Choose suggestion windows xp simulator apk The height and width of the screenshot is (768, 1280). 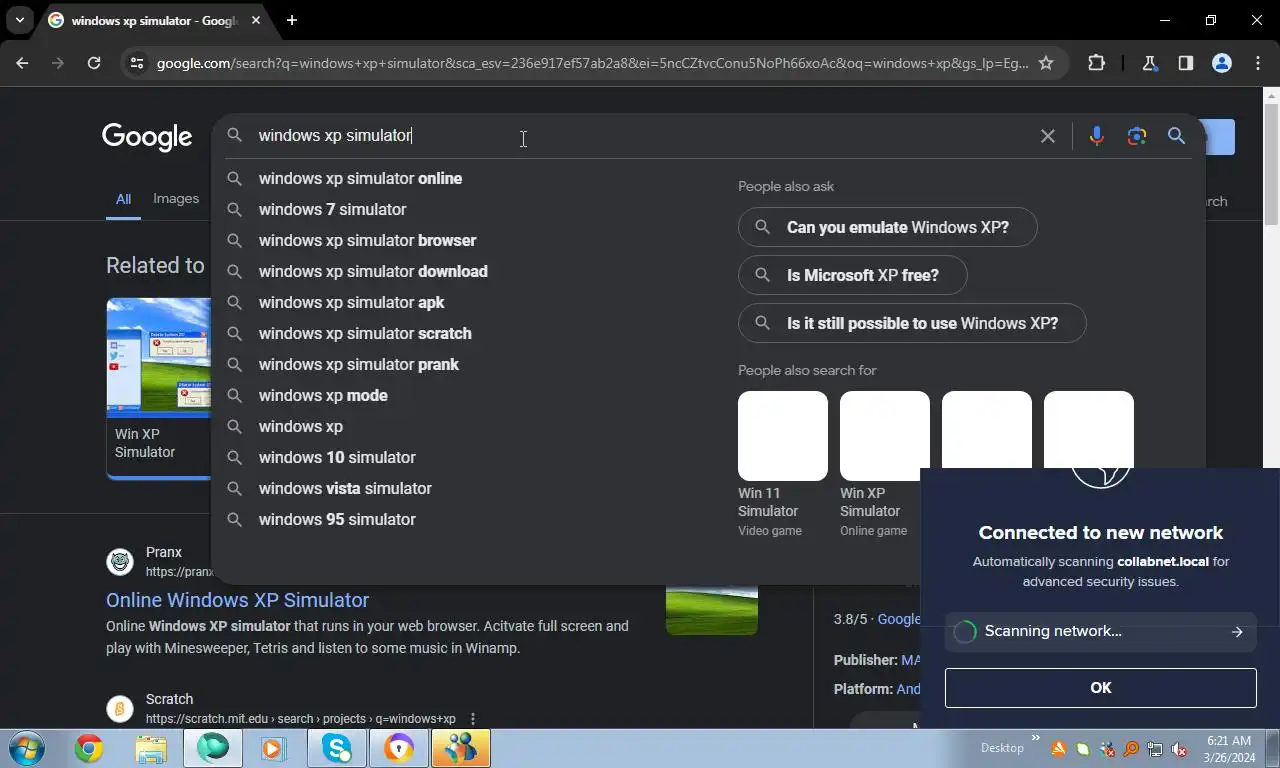(351, 302)
